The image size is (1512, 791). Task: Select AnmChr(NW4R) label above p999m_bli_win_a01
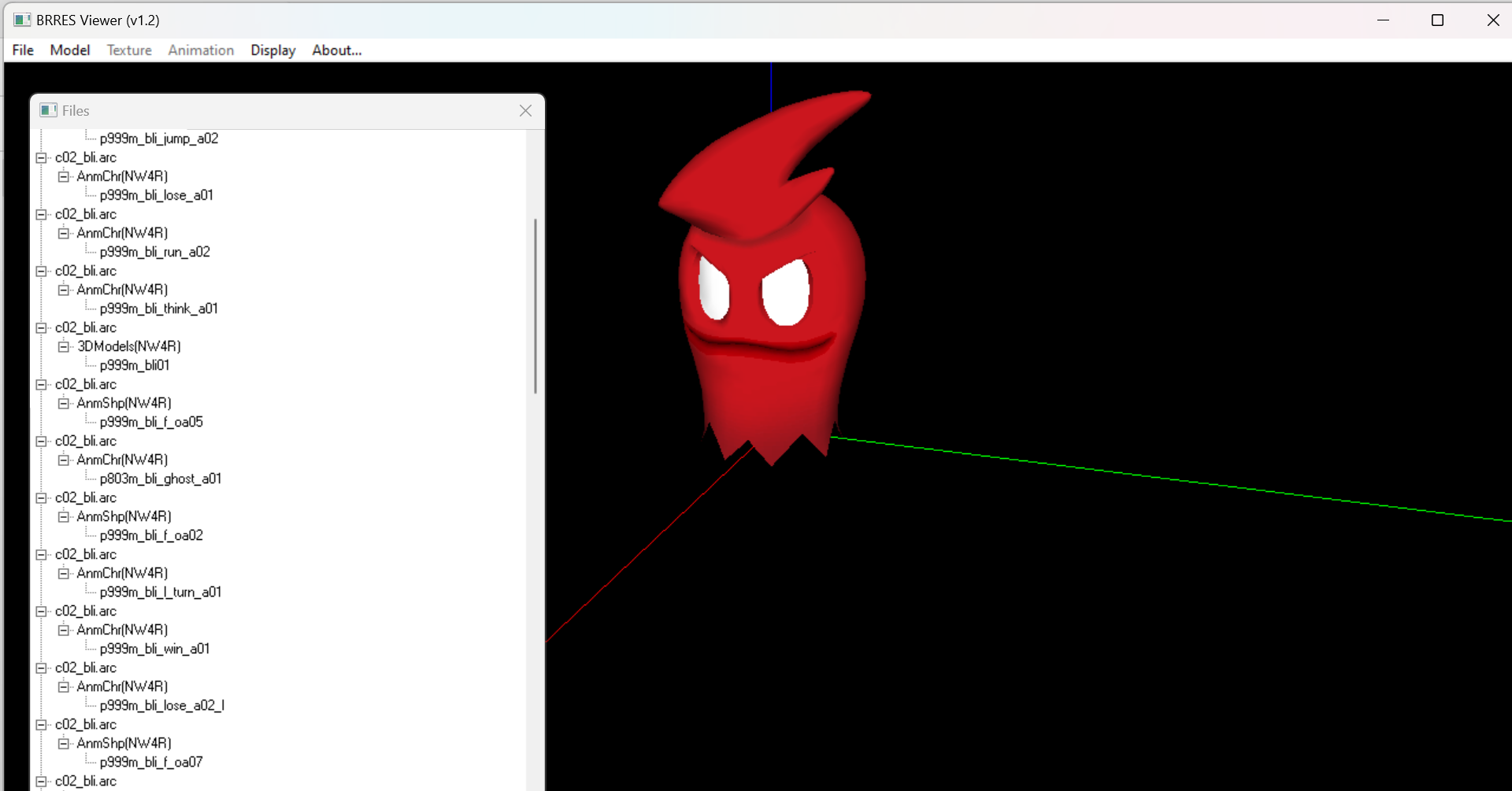click(x=122, y=630)
